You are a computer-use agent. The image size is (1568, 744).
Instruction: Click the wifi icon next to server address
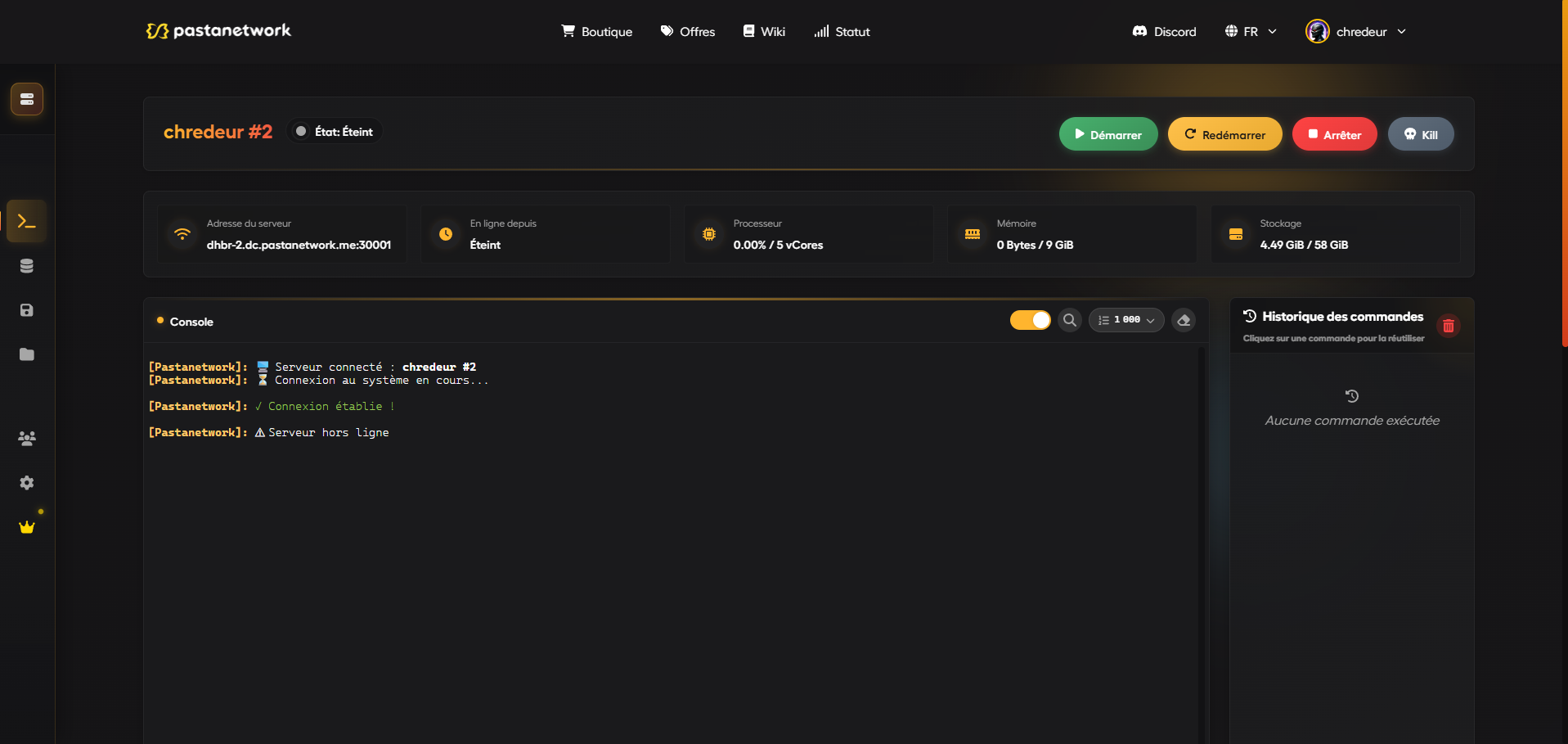(182, 234)
